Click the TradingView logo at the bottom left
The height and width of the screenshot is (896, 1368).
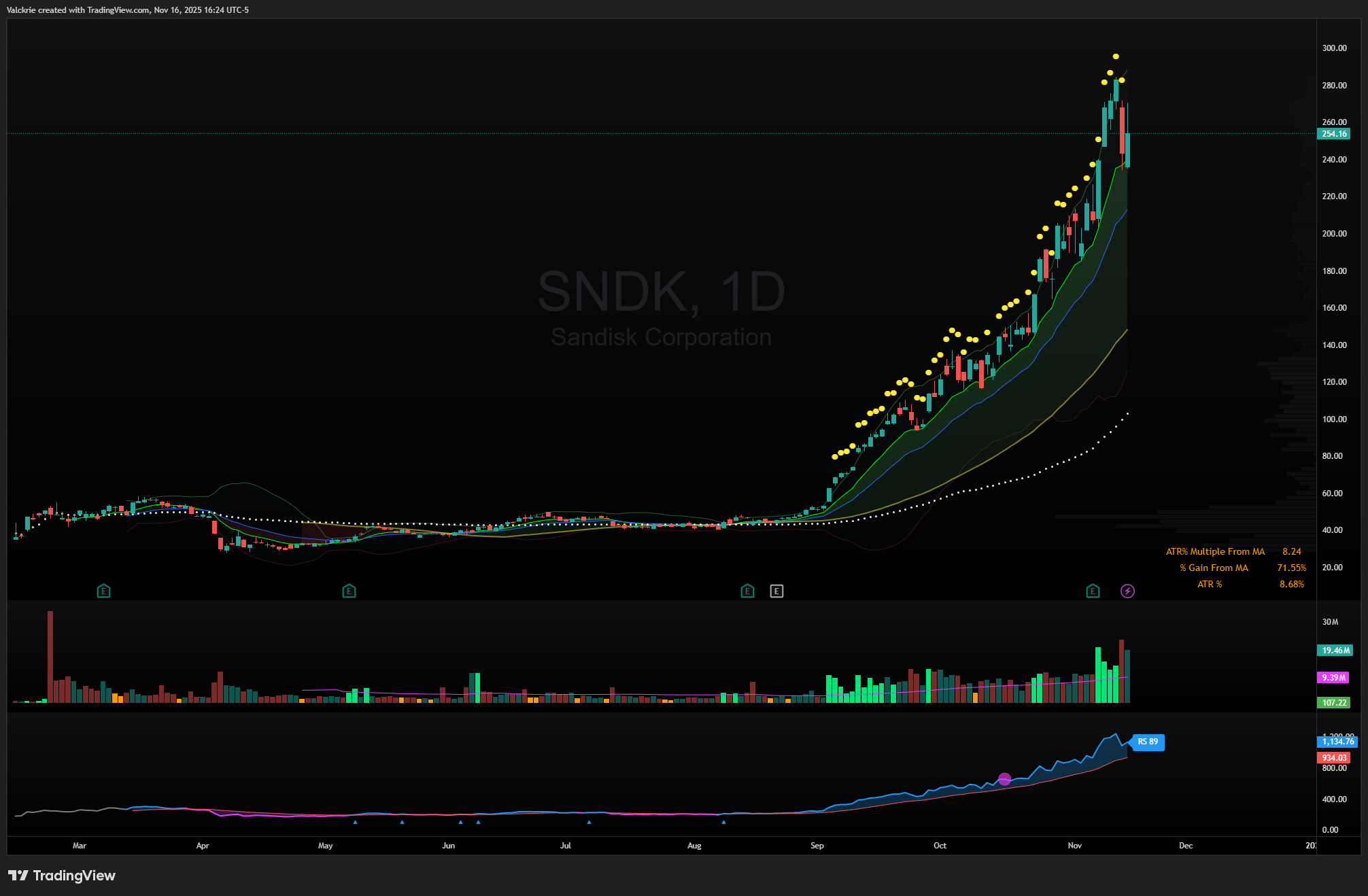62,875
